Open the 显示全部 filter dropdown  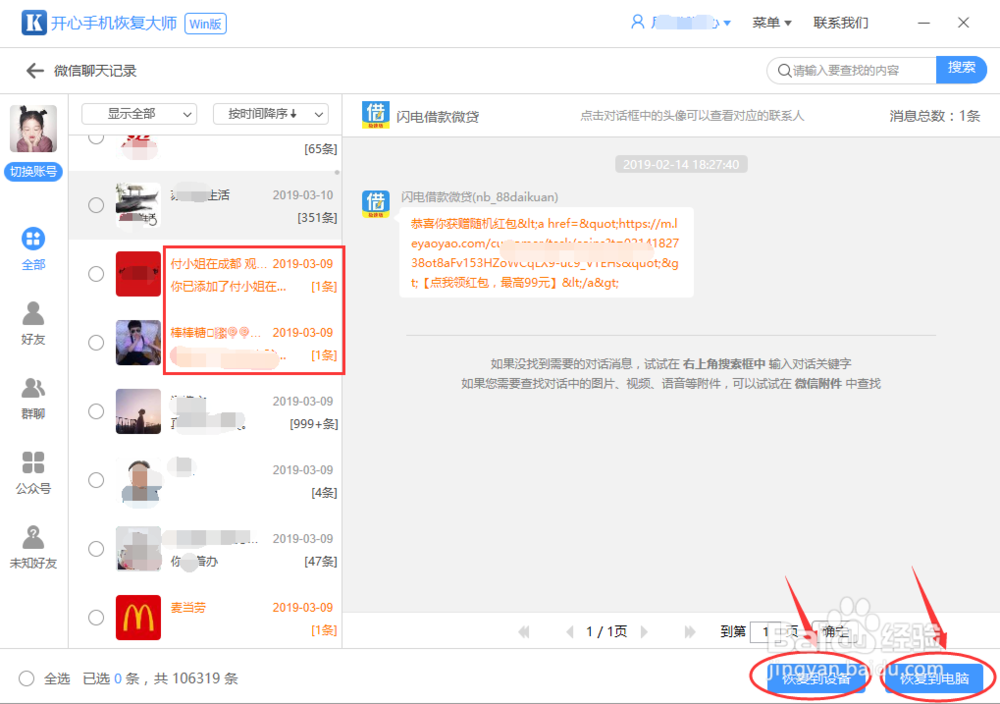click(x=140, y=114)
